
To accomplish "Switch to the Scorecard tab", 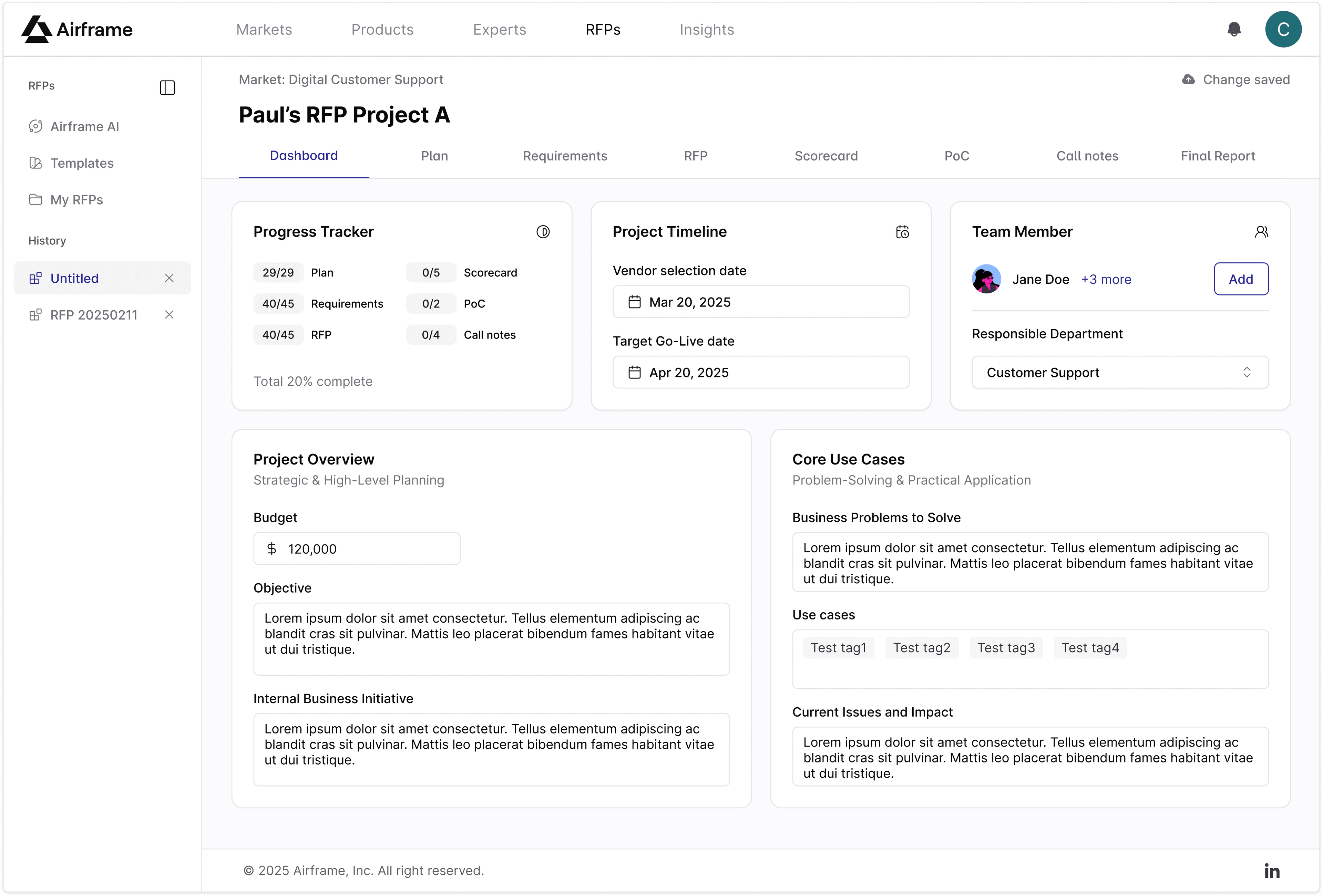I will tap(826, 156).
